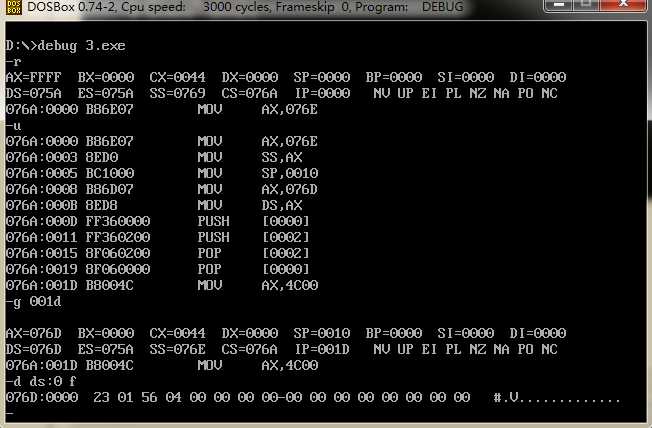Click the 'POP [0000]' instruction line
The width and height of the screenshot is (652, 428).
pyautogui.click(x=158, y=269)
